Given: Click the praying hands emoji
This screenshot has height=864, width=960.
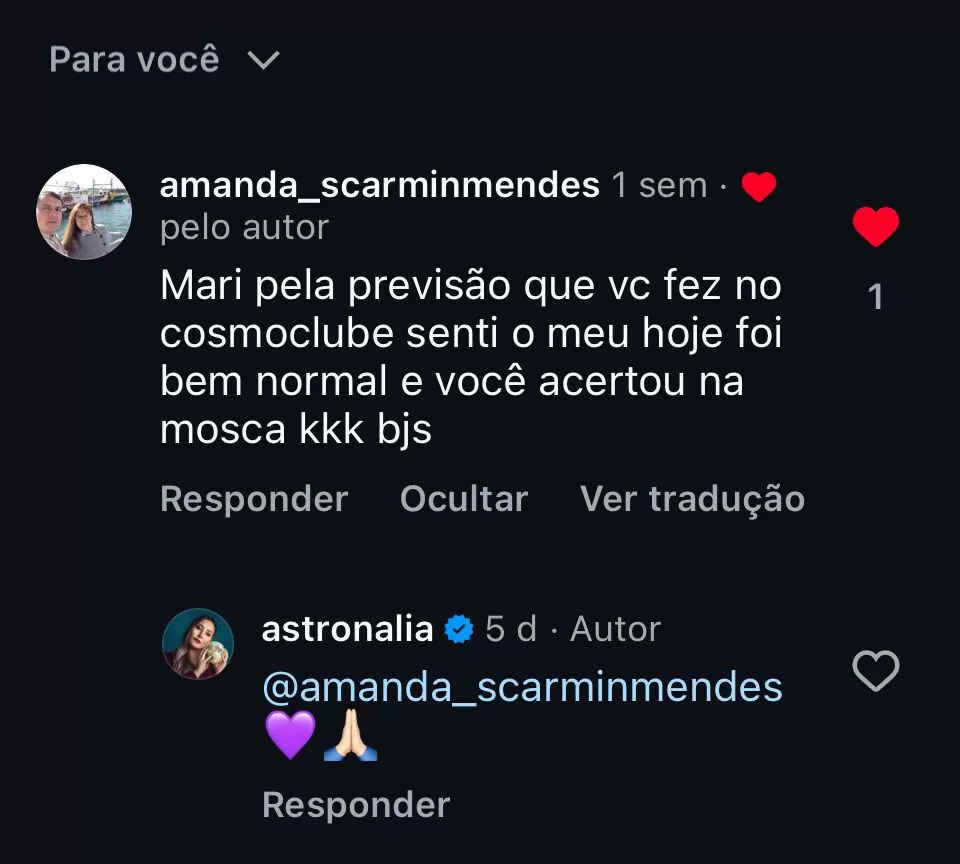Looking at the screenshot, I should 350,735.
